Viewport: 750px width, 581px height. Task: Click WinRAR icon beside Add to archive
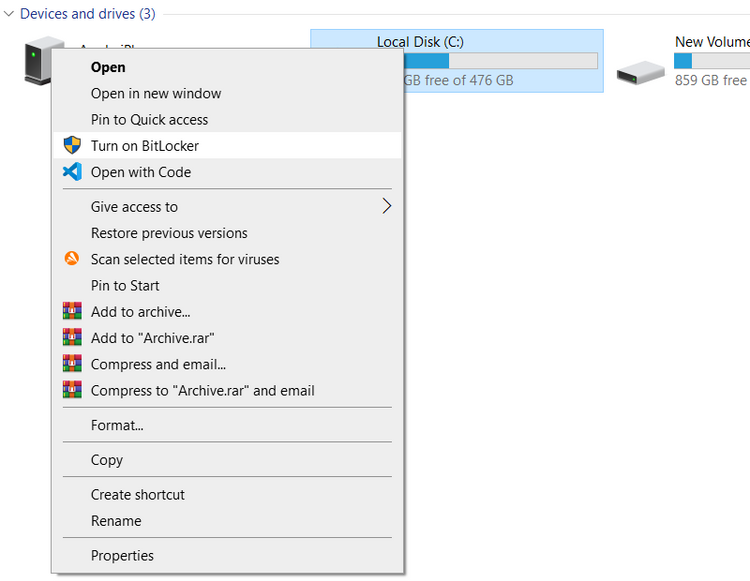[x=72, y=312]
